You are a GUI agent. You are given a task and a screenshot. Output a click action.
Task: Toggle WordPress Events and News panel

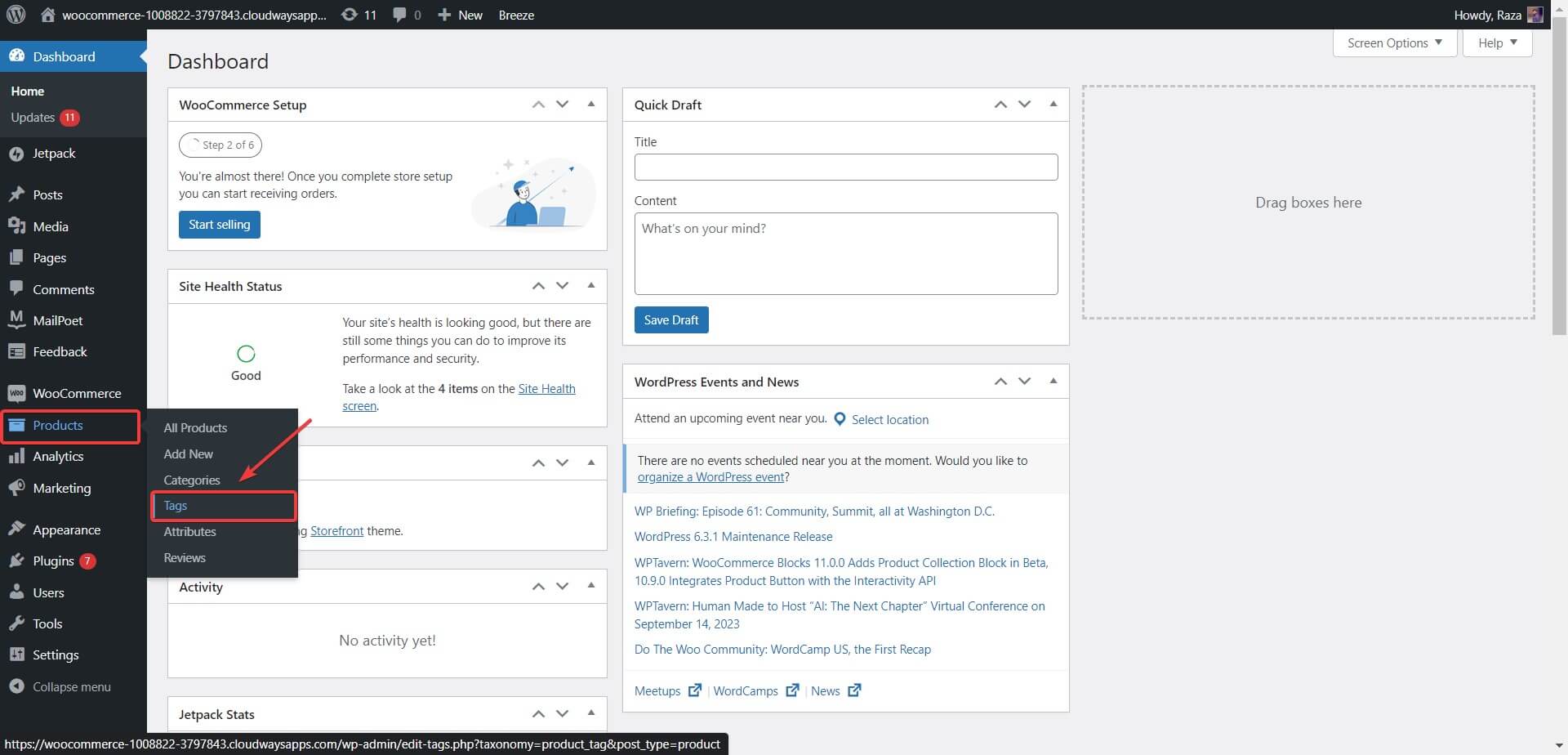[1053, 382]
